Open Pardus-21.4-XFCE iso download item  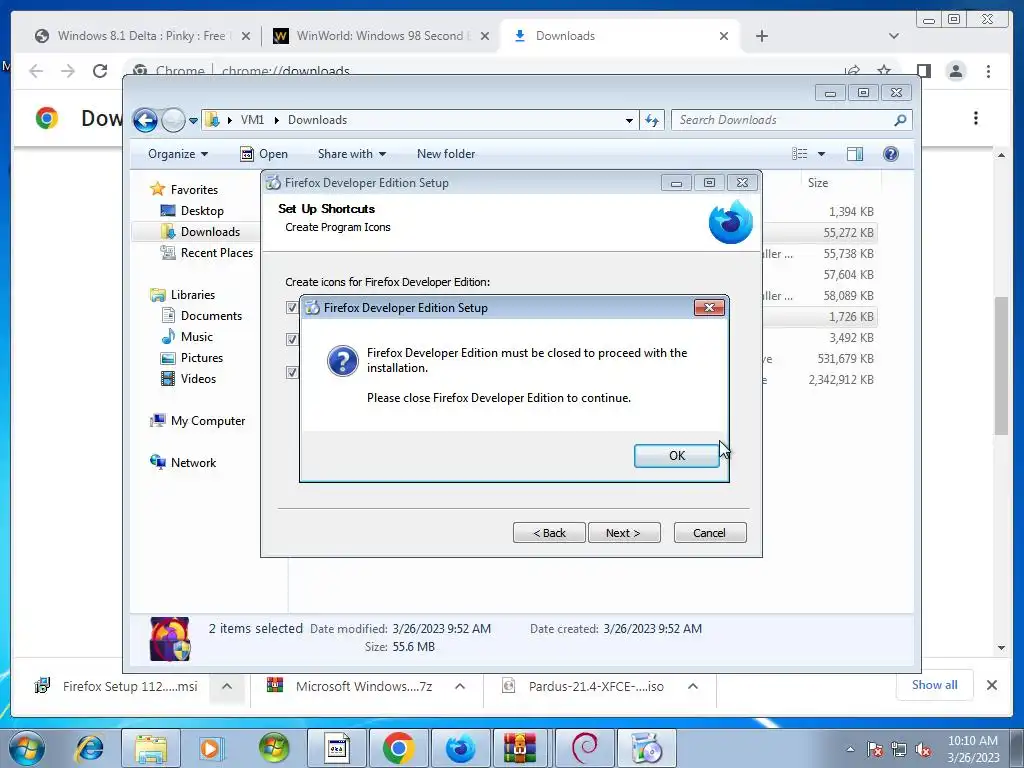pyautogui.click(x=583, y=686)
